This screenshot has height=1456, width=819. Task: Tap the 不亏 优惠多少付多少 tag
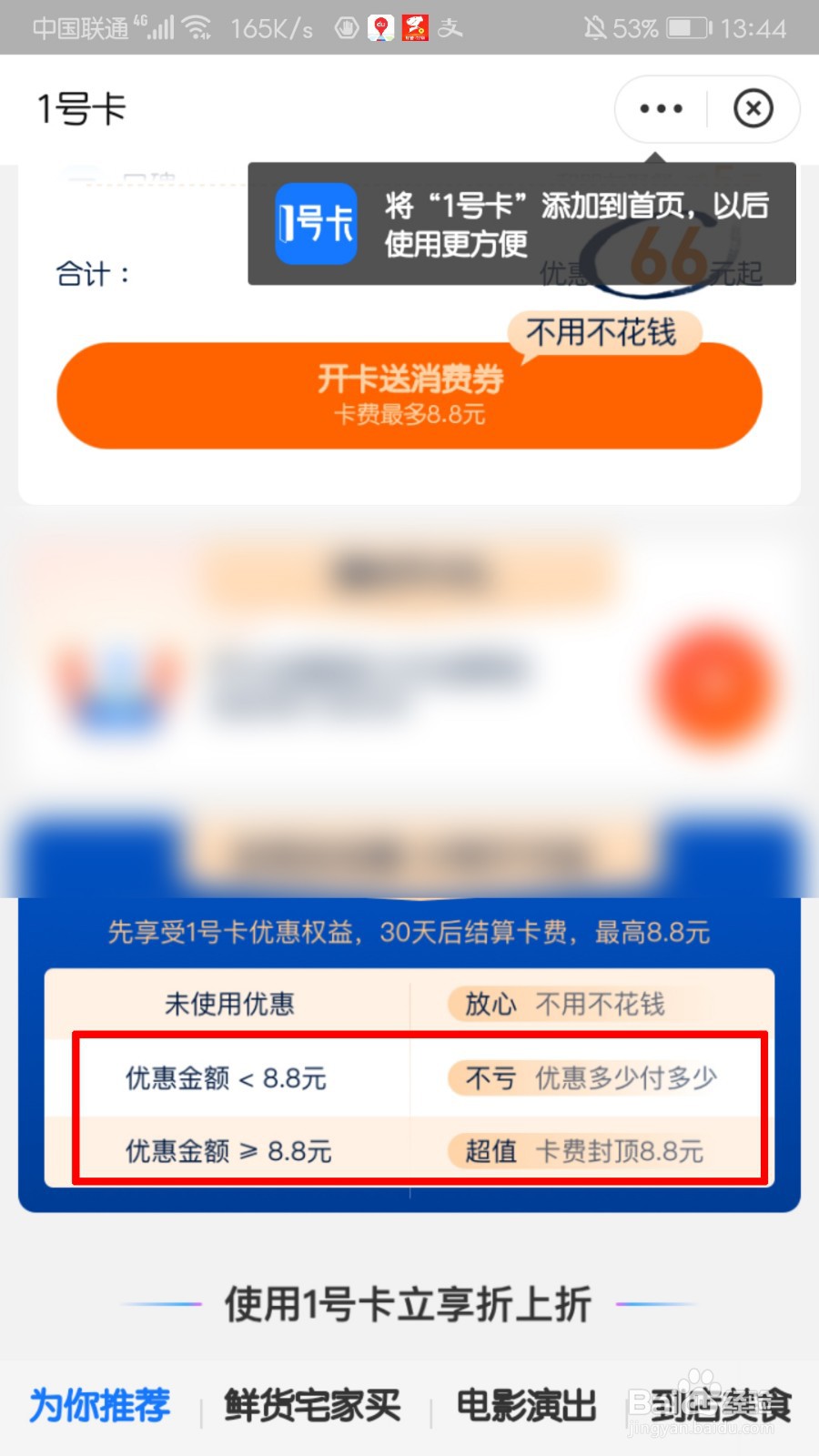click(583, 1078)
